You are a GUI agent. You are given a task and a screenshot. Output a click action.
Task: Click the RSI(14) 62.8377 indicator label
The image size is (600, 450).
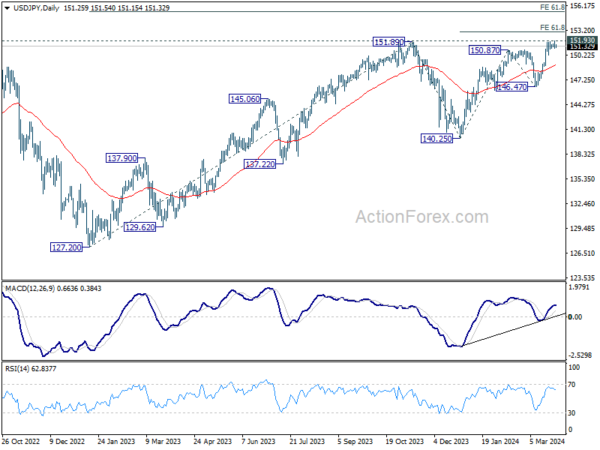pos(31,369)
